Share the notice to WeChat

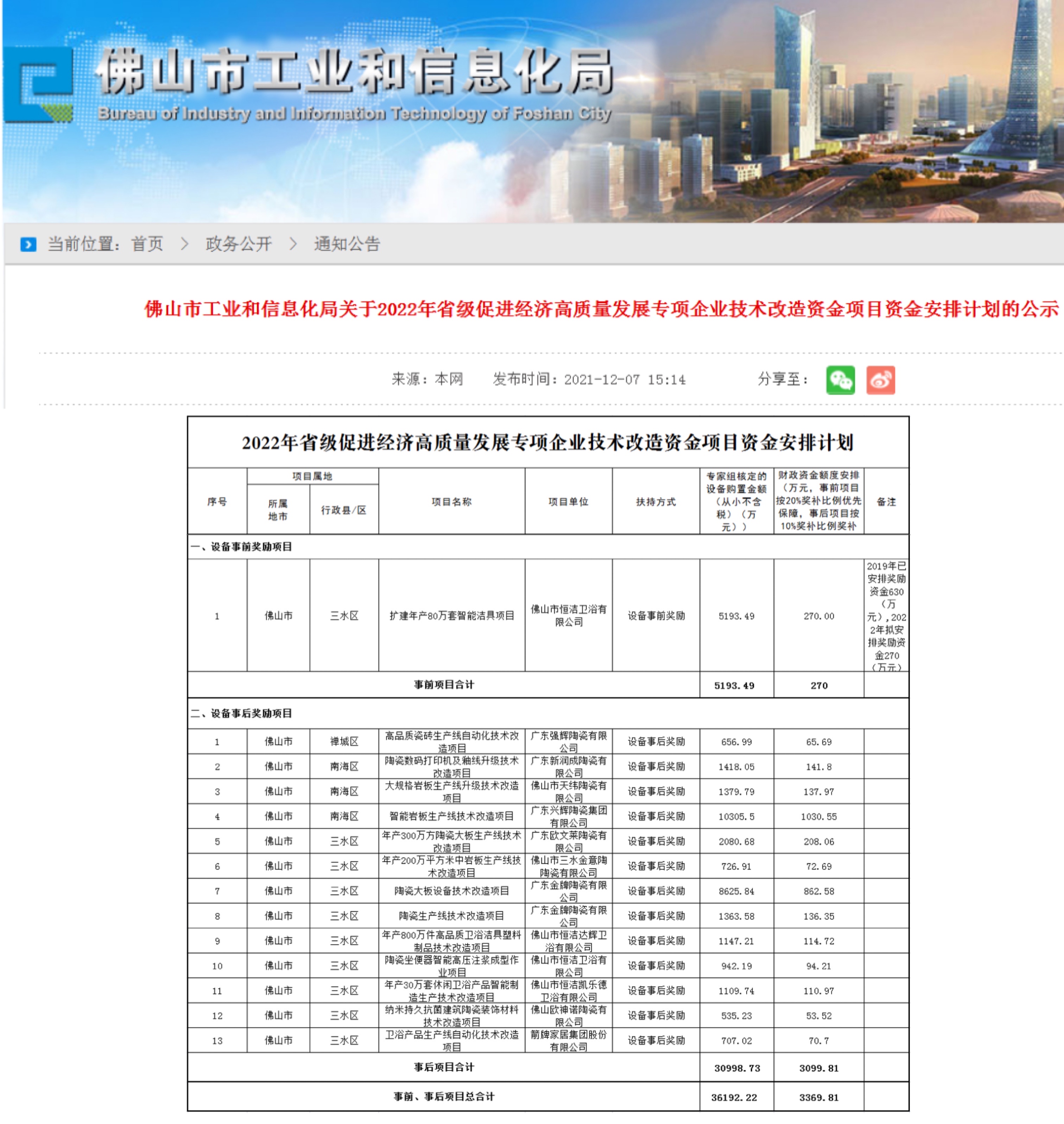coord(840,380)
